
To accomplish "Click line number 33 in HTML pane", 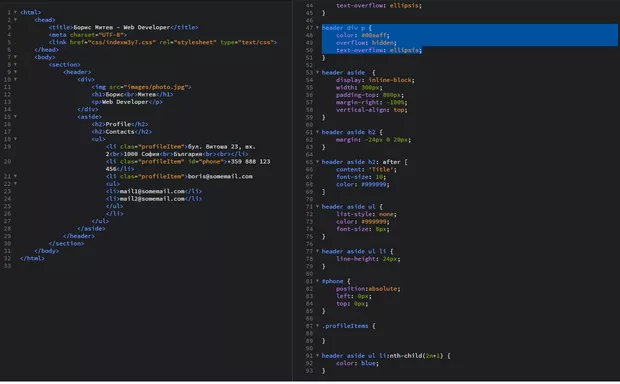I will [x=7, y=266].
